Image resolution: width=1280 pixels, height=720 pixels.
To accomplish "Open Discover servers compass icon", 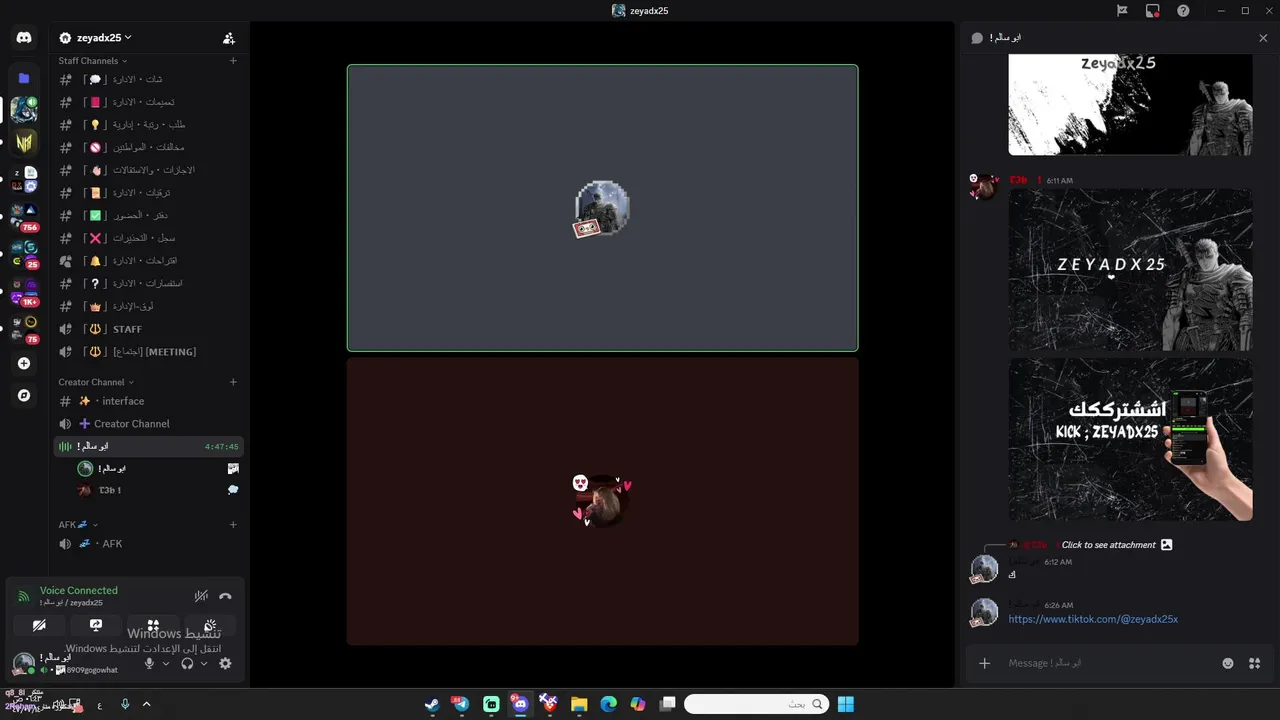I will point(24,395).
